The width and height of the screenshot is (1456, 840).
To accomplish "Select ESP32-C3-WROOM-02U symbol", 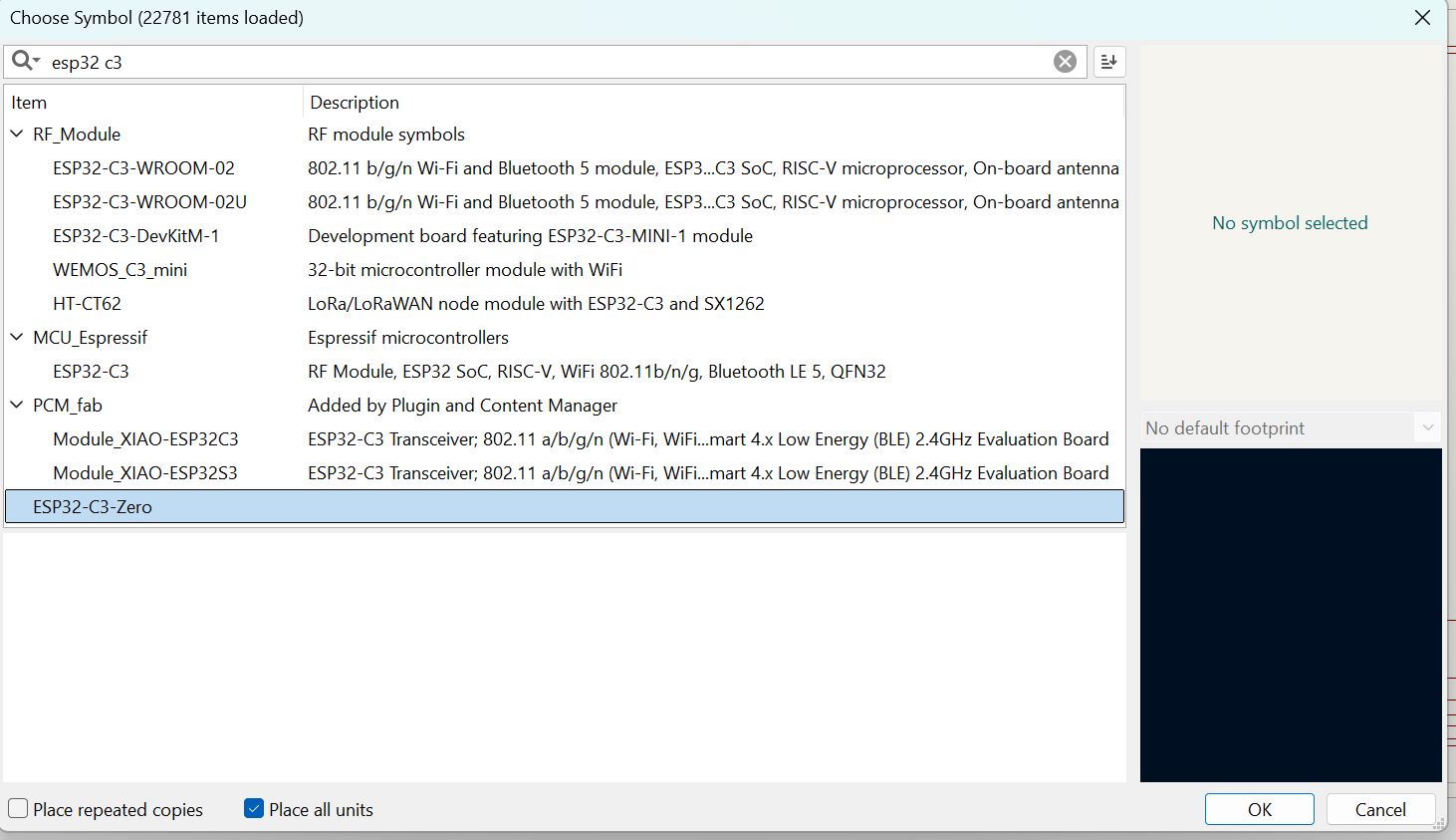I will [x=149, y=202].
